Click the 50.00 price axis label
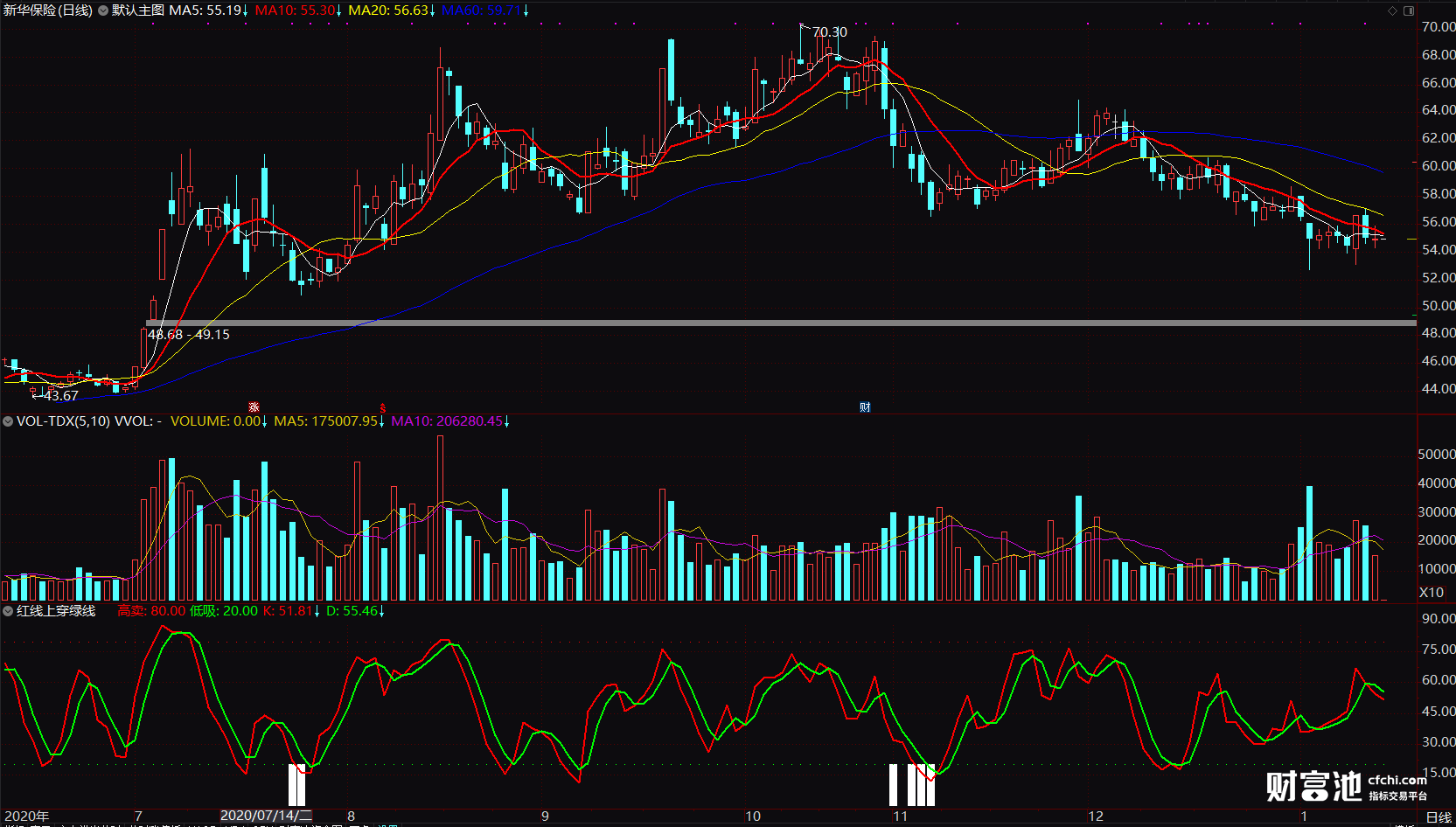This screenshot has width=1456, height=827. click(1439, 305)
